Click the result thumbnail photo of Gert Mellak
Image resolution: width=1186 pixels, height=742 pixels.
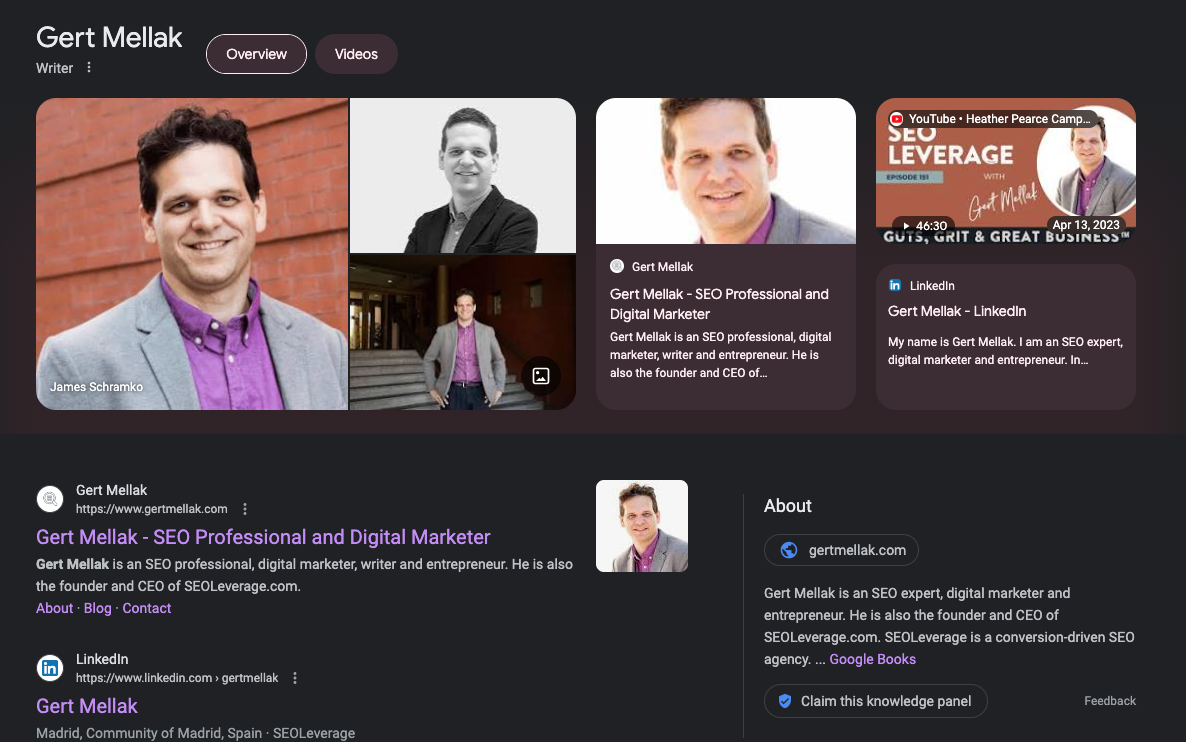[642, 526]
